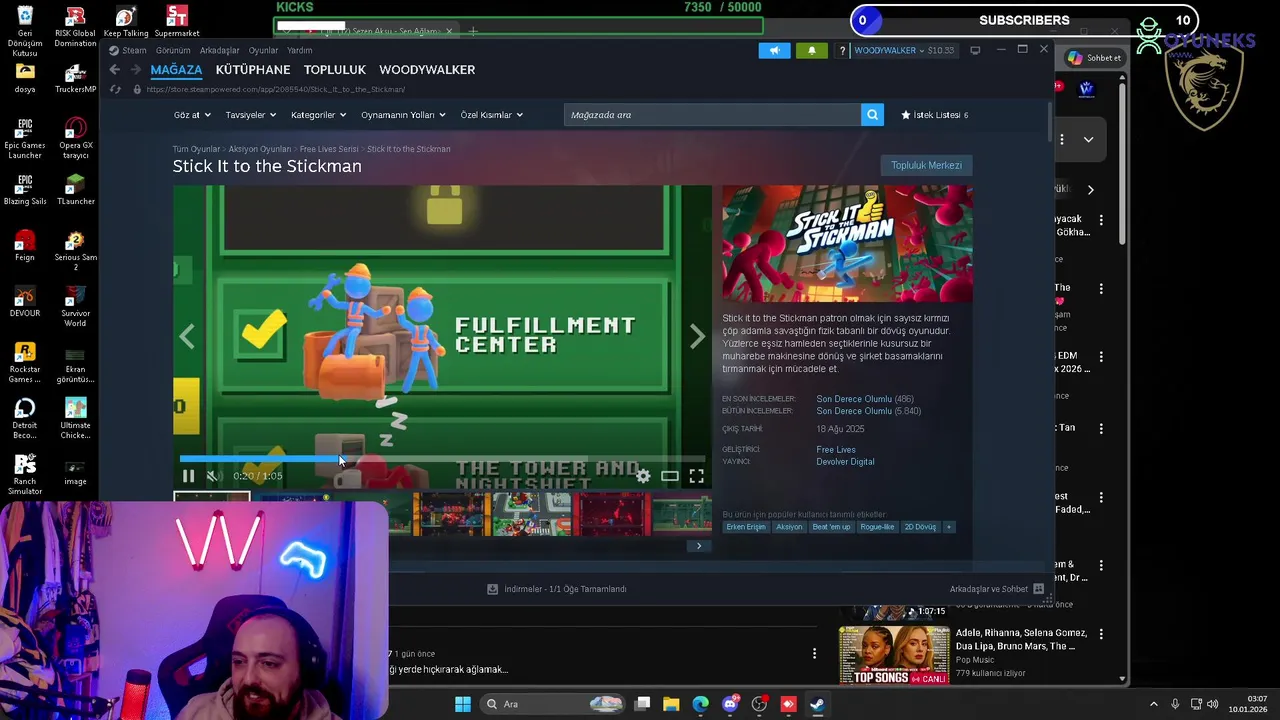
Task: Open İstek Listesi wishlist
Action: (x=935, y=115)
